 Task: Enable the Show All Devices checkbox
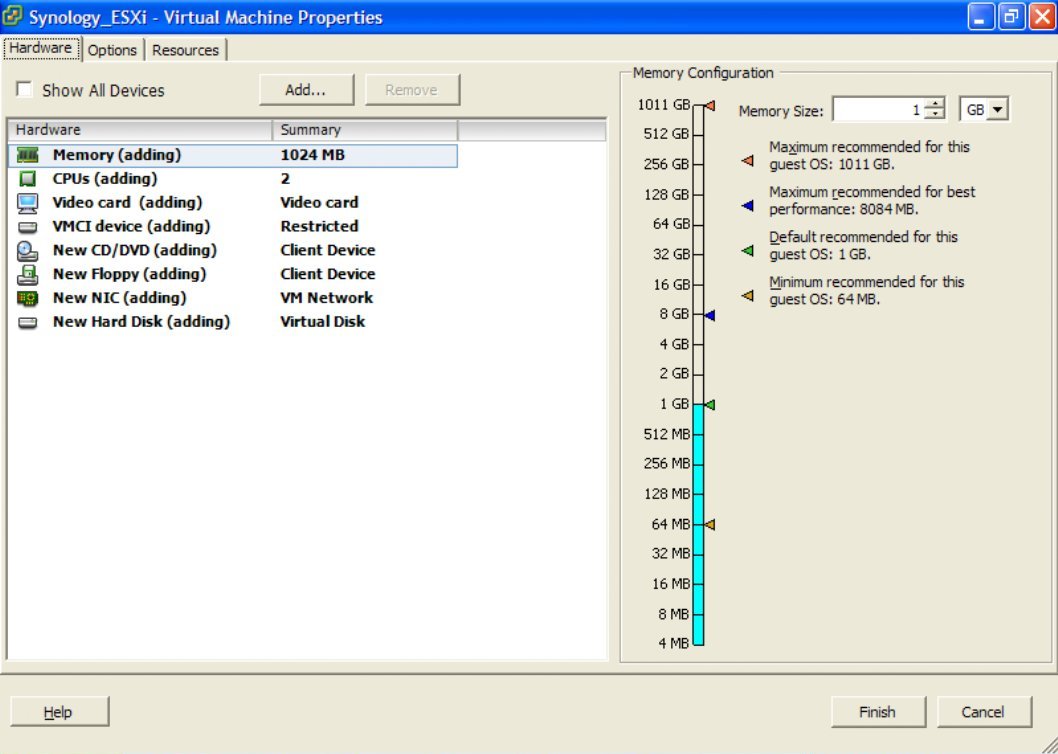[23, 90]
